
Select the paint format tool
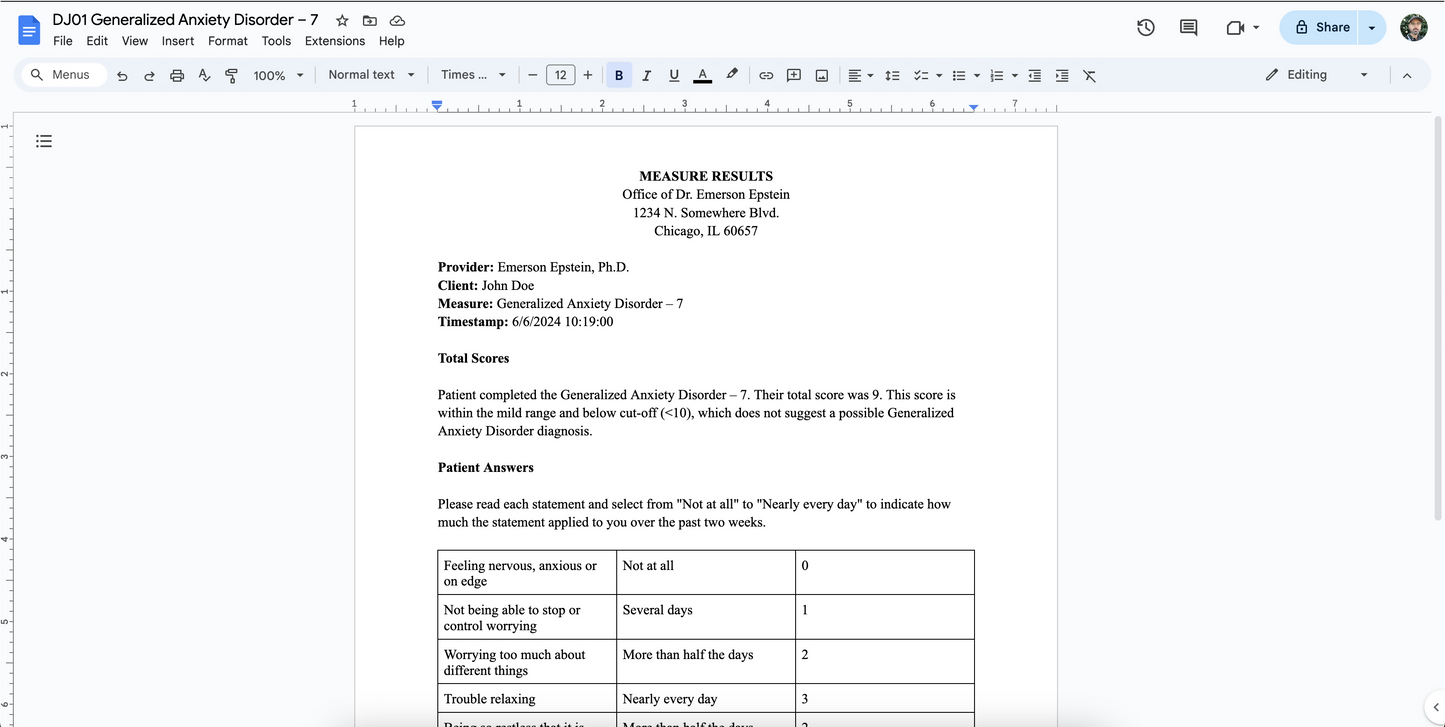tap(232, 75)
